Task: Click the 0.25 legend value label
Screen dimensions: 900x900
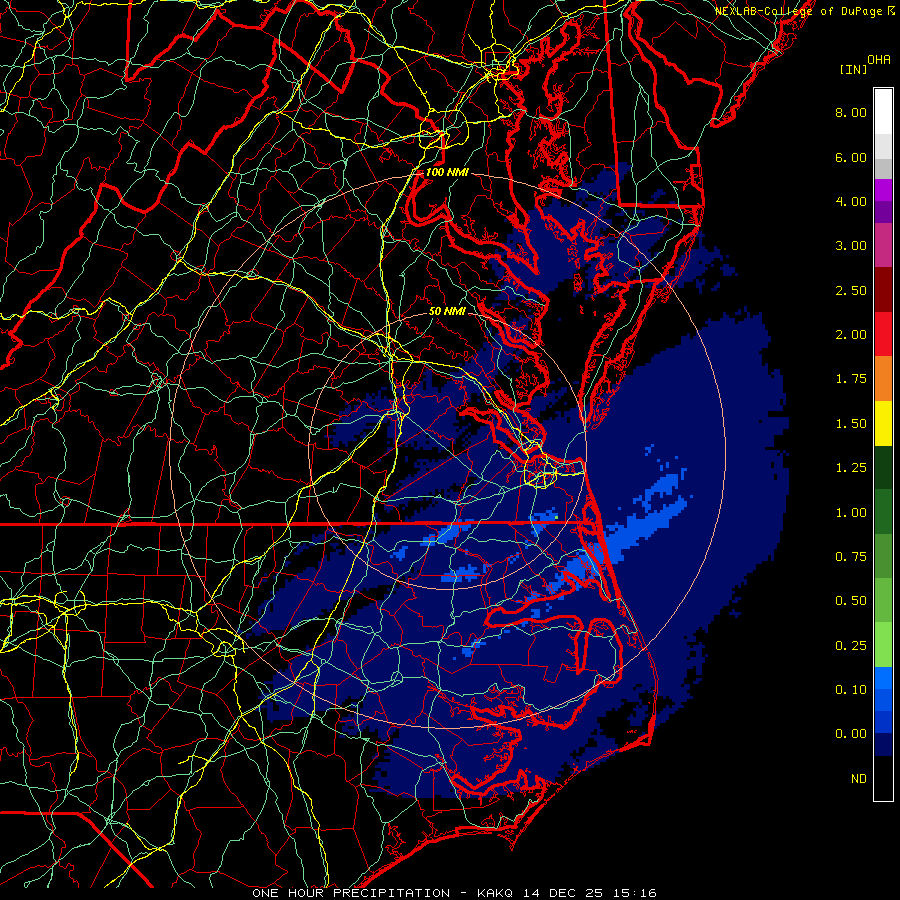Action: [x=851, y=646]
